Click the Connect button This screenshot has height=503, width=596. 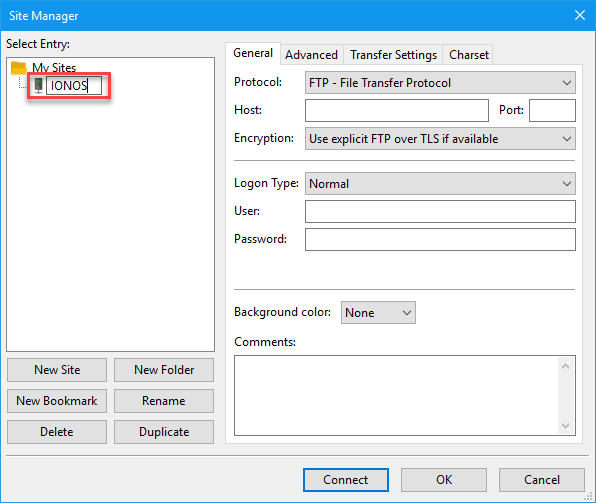click(346, 480)
